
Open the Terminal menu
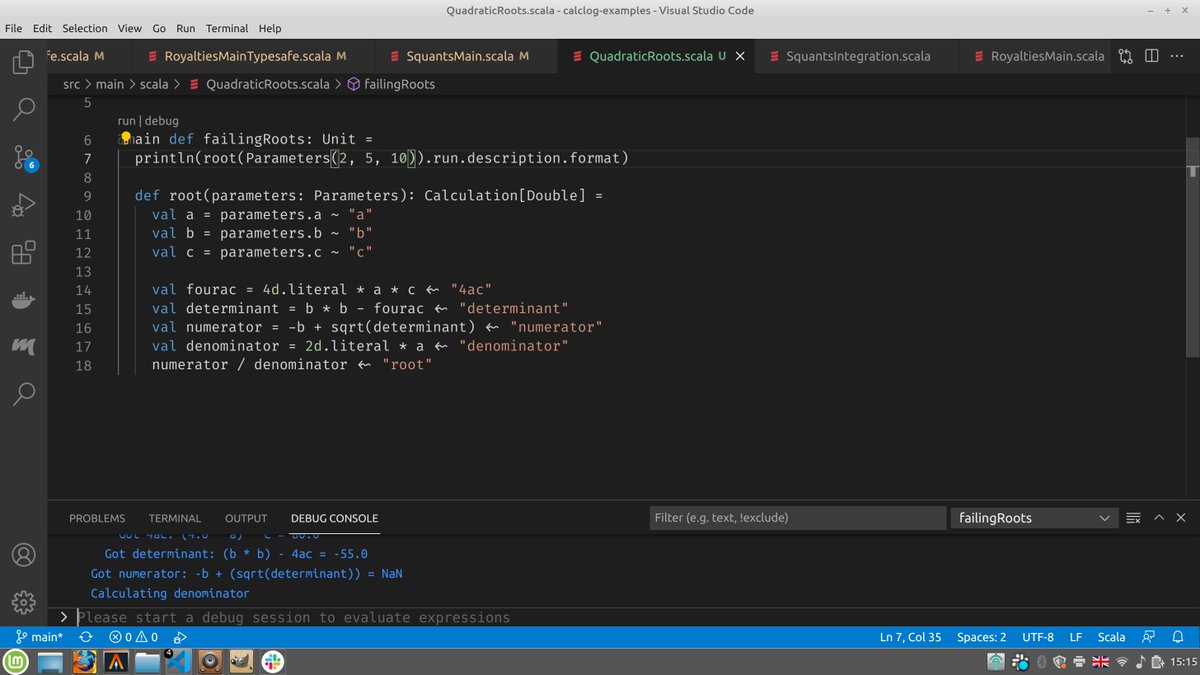[x=227, y=28]
